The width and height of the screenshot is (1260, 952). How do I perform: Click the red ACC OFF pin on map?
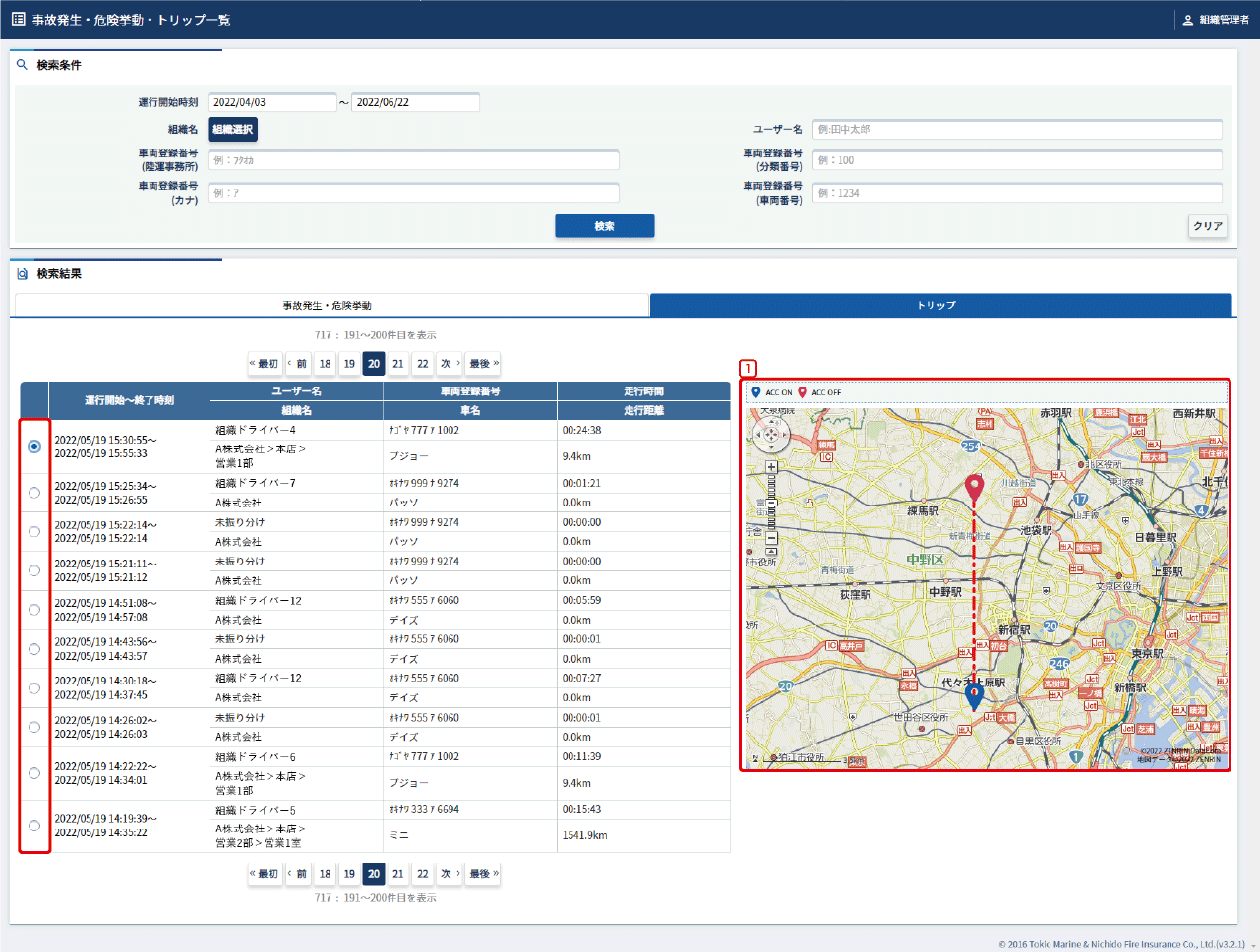(x=974, y=486)
